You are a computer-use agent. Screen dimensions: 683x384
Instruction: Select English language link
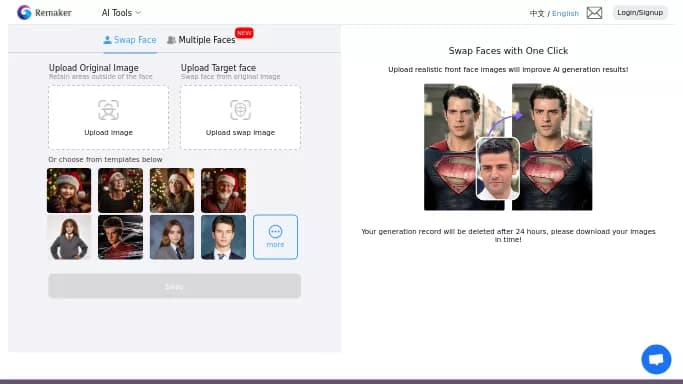[x=565, y=13]
